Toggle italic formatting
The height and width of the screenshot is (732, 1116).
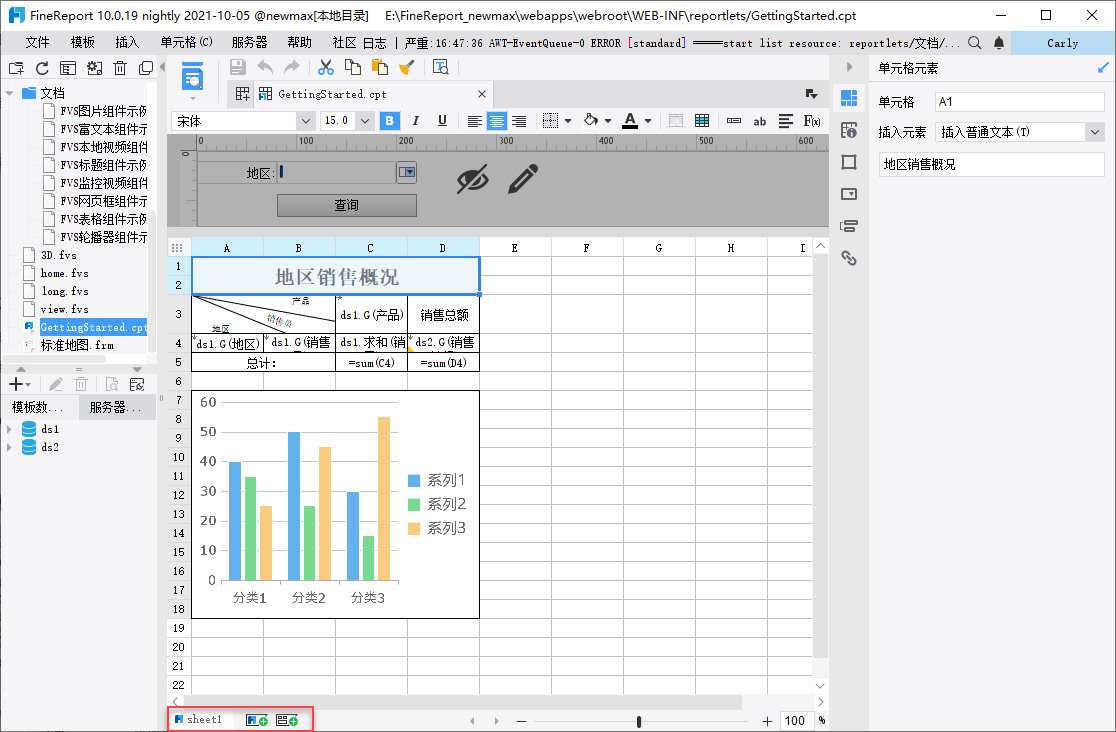(416, 121)
